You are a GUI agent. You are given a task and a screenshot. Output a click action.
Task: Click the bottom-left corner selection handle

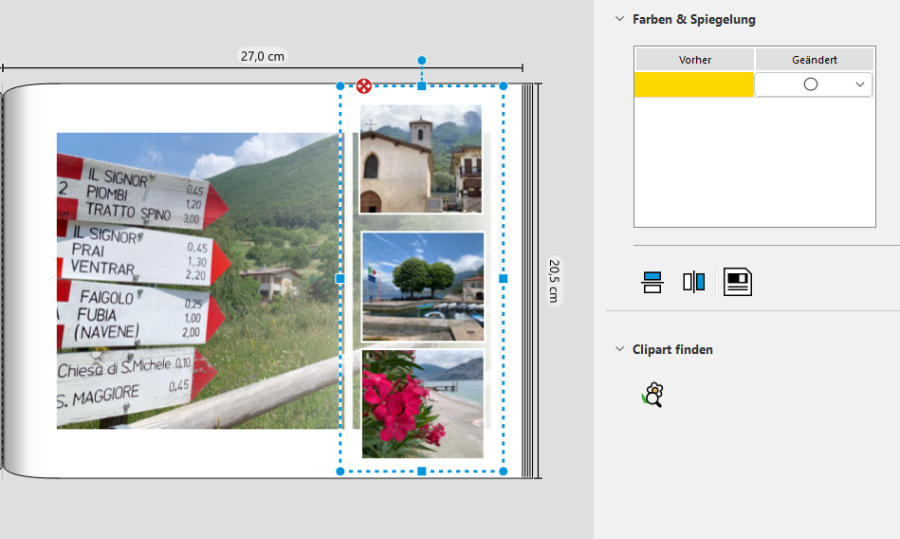(x=340, y=471)
